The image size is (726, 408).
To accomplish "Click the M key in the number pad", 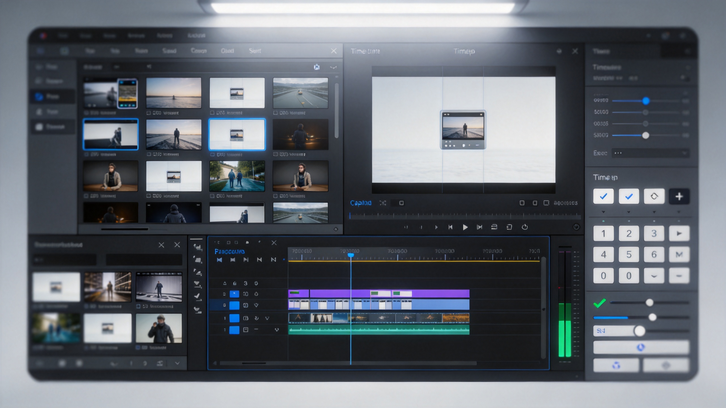I will pos(679,254).
